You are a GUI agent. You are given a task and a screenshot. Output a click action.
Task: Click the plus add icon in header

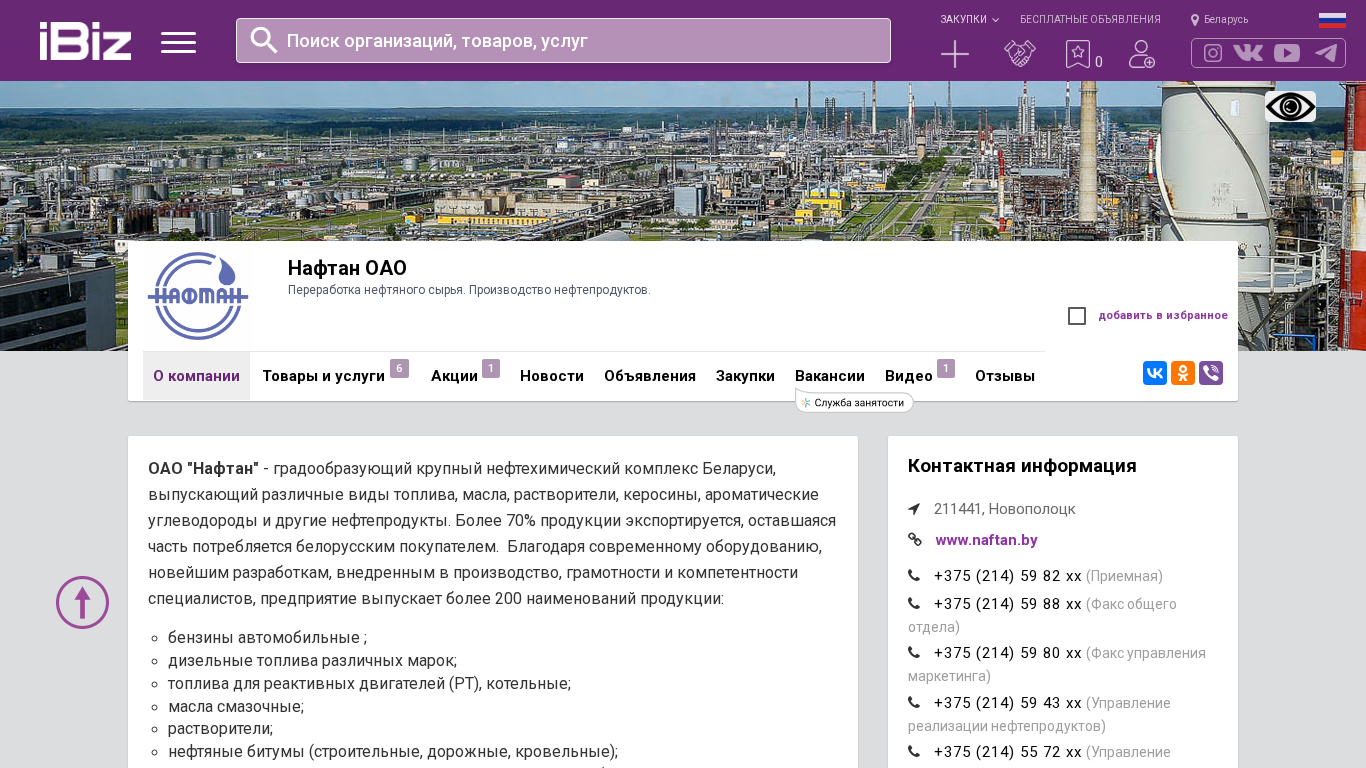pos(955,54)
